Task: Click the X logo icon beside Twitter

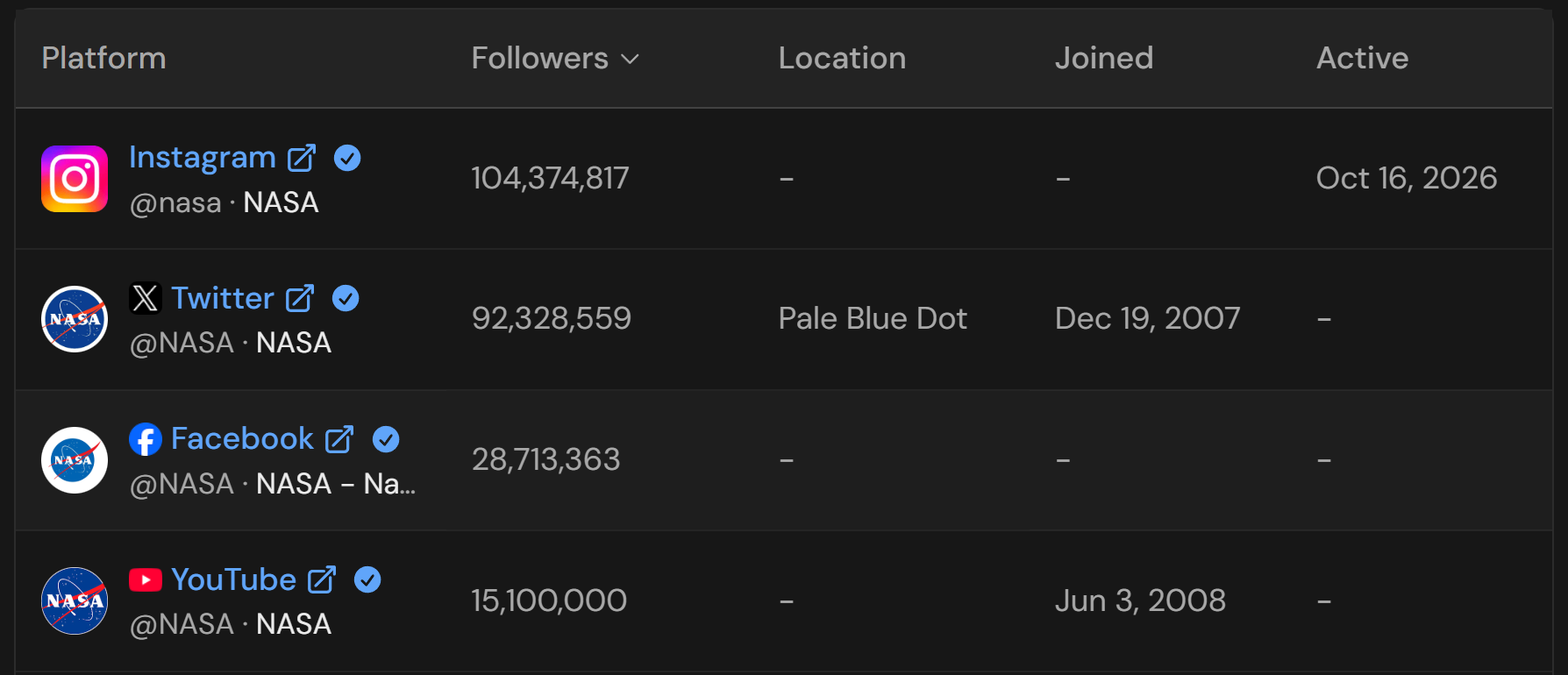Action: point(145,298)
